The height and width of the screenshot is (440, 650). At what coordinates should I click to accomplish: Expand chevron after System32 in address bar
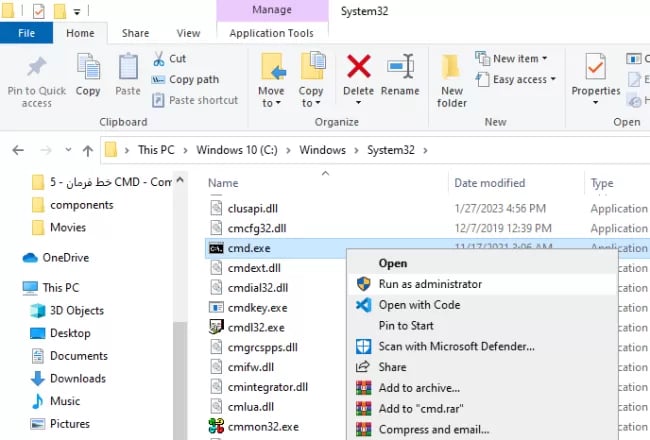(425, 150)
